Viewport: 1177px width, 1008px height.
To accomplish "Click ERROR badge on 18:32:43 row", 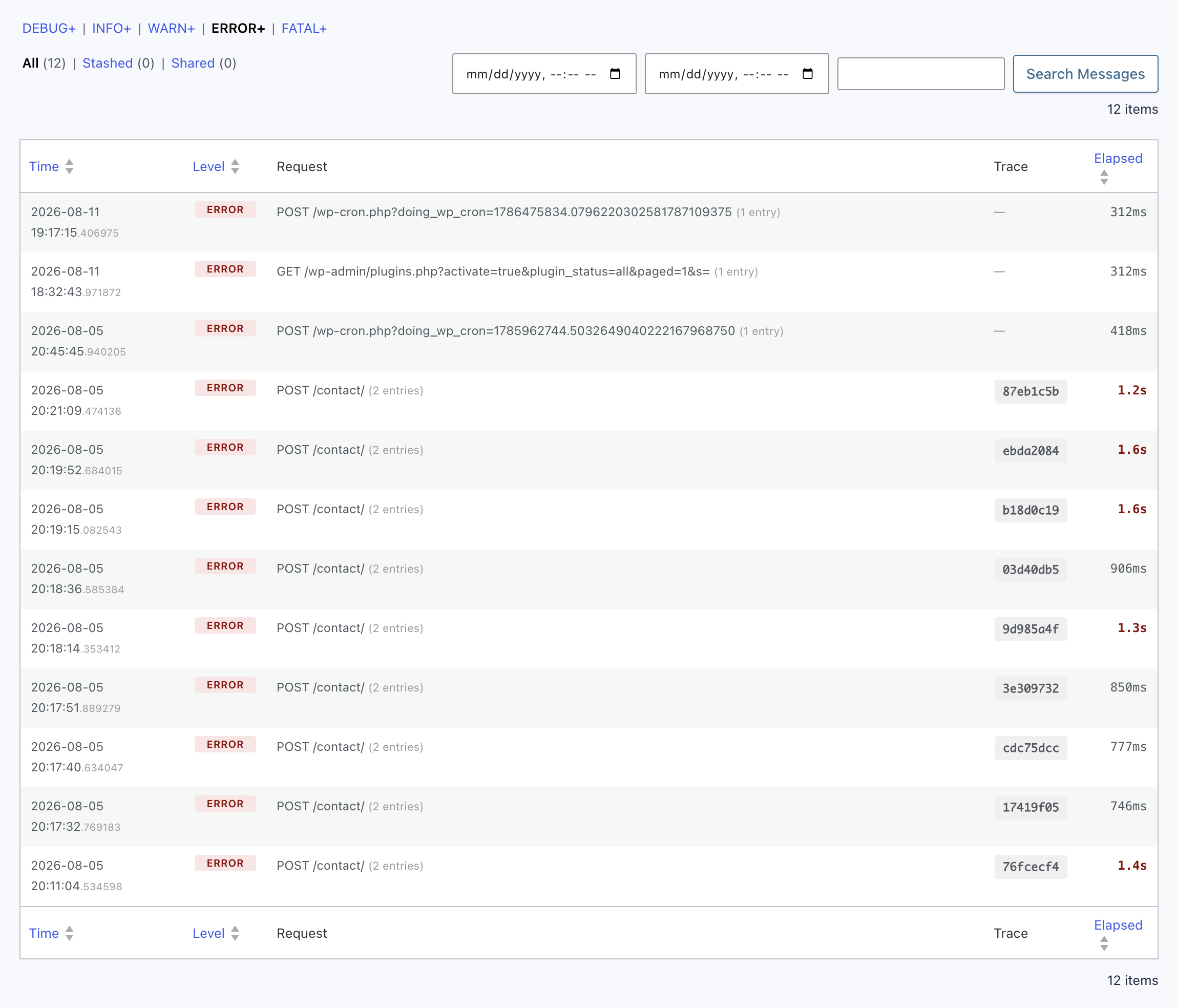I will [x=225, y=269].
